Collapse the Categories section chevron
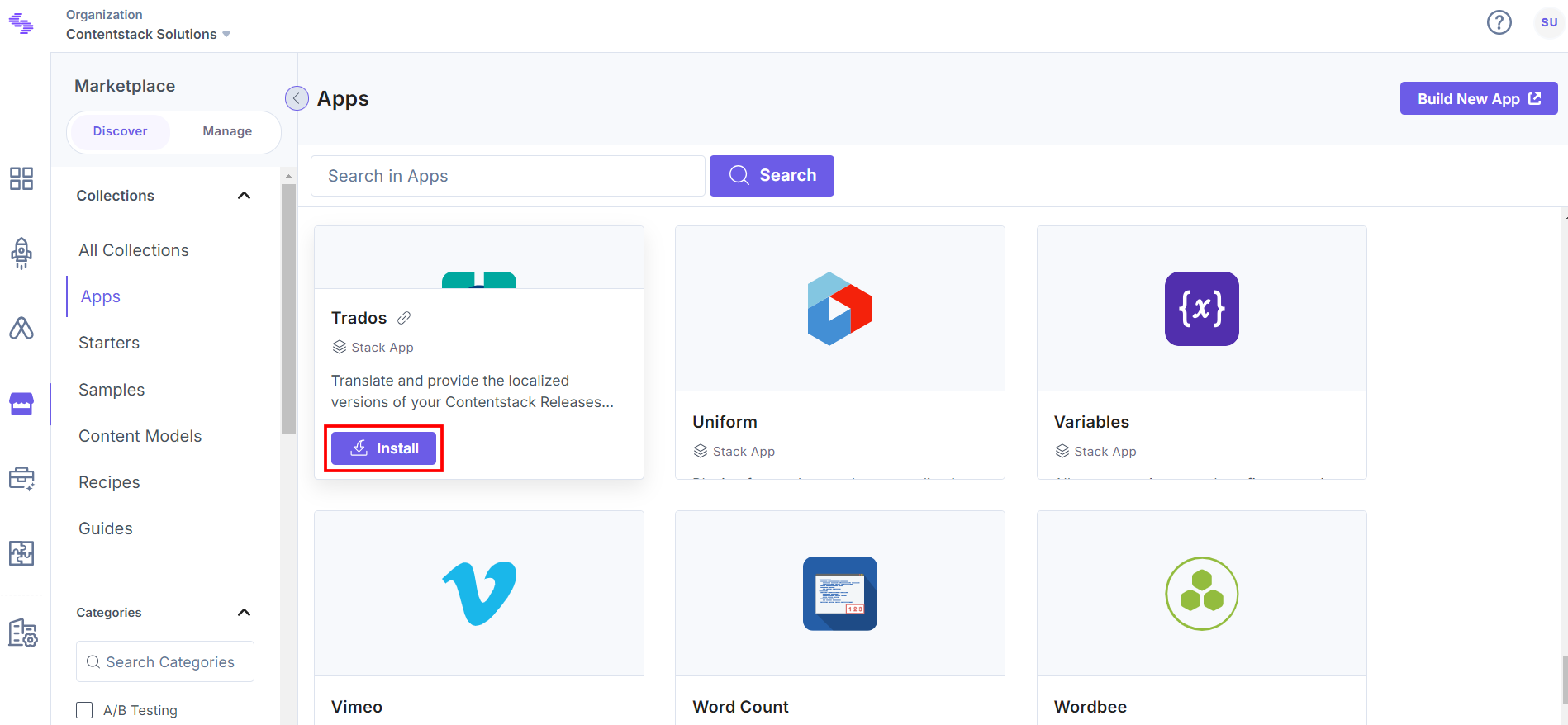Viewport: 1568px width, 725px height. [x=244, y=613]
